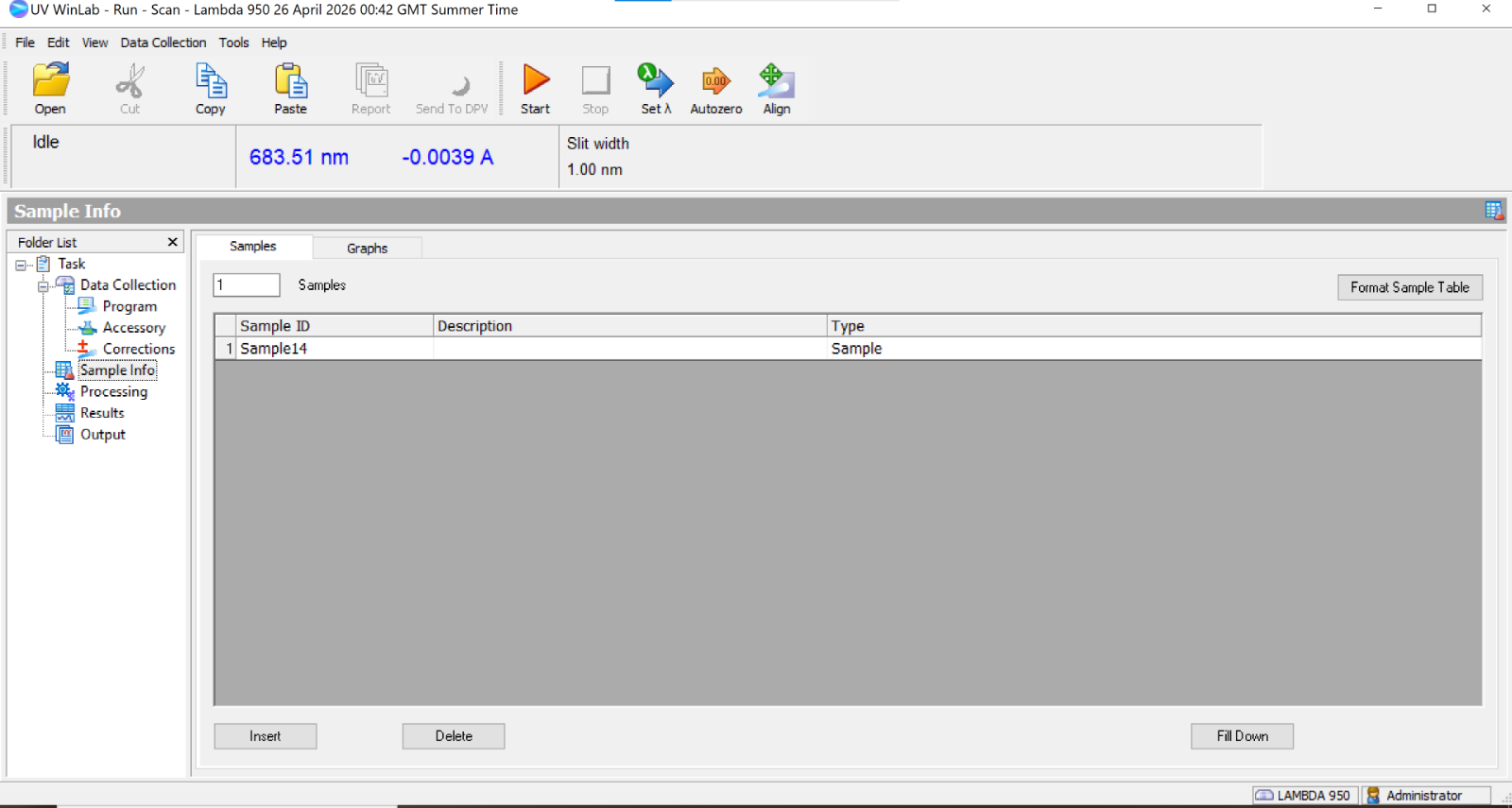
Task: Click the Administrator user icon in status bar
Action: pyautogui.click(x=1373, y=796)
